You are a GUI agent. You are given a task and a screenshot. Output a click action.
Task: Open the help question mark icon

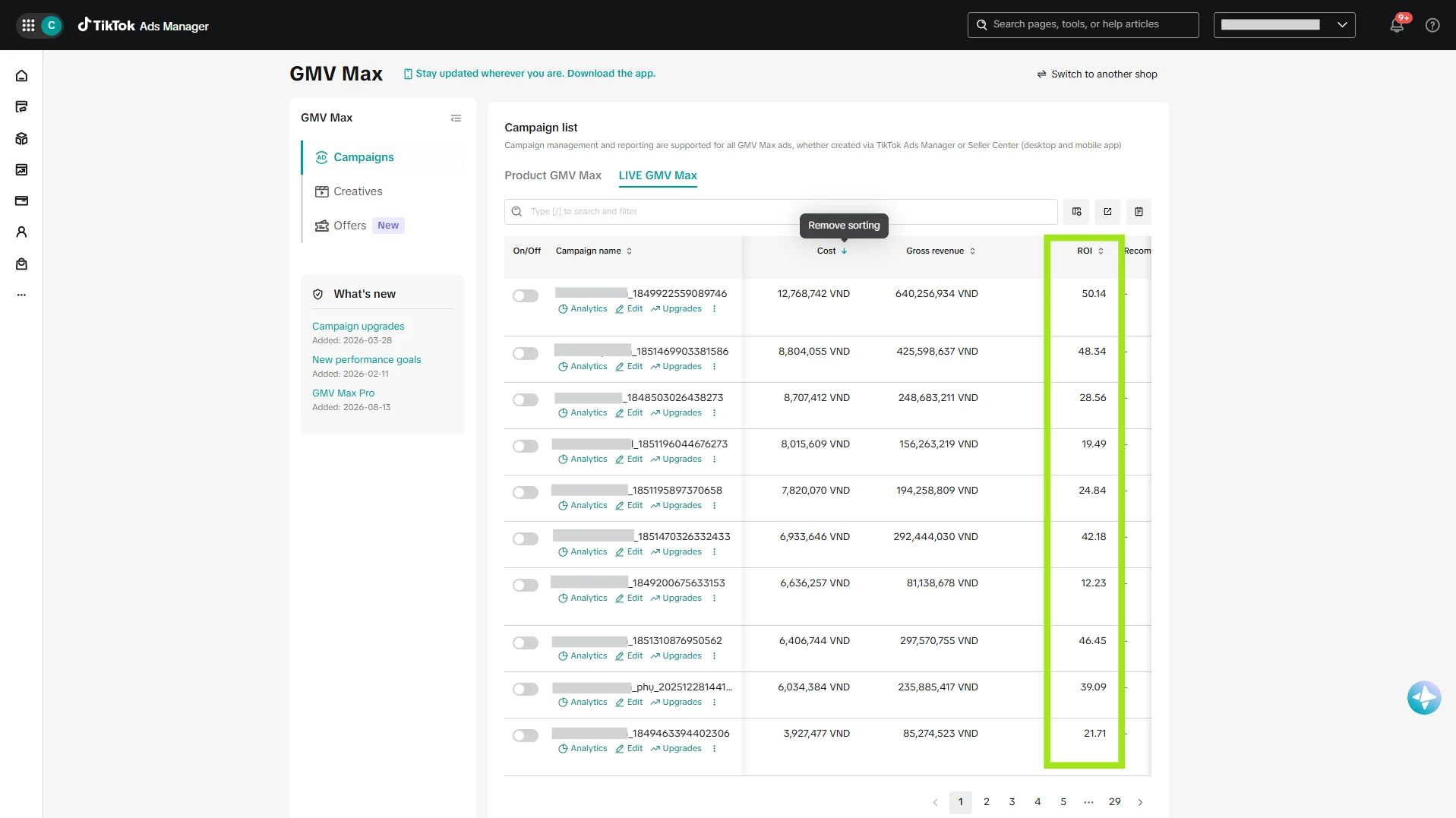(1432, 25)
